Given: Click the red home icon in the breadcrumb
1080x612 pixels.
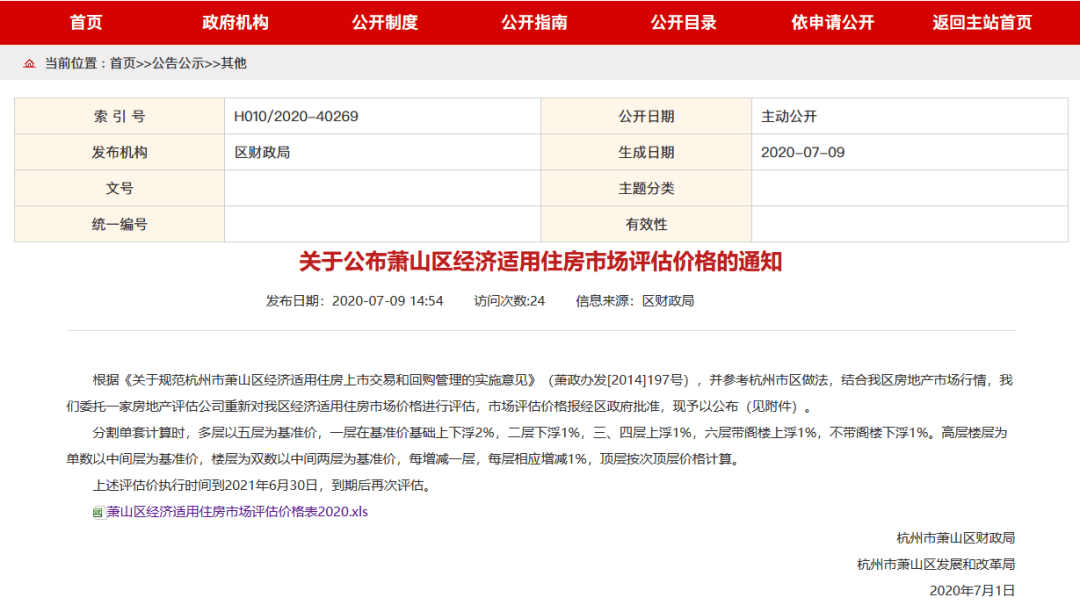Looking at the screenshot, I should (29, 63).
